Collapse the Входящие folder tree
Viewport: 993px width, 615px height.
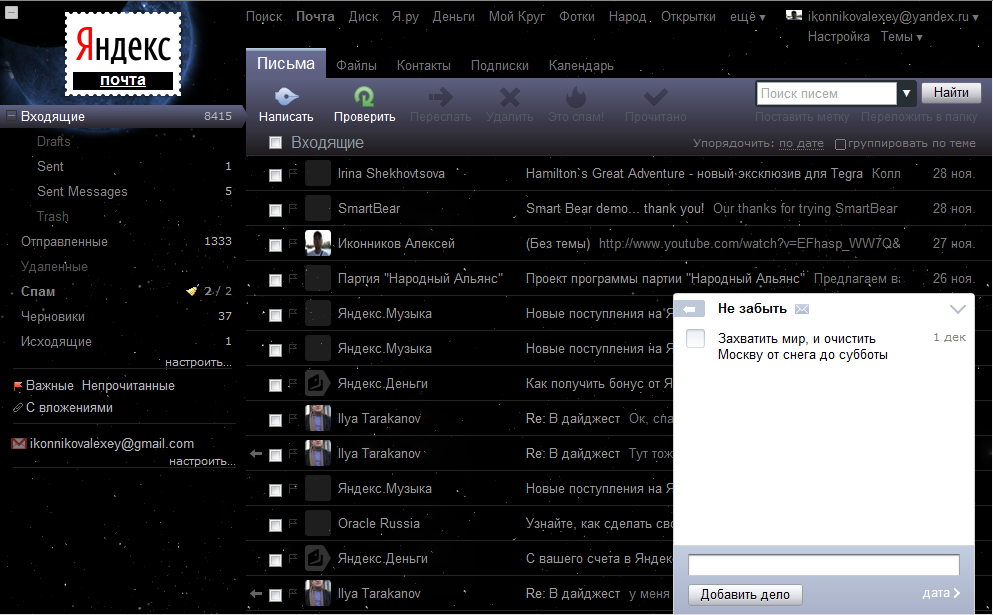[x=11, y=115]
